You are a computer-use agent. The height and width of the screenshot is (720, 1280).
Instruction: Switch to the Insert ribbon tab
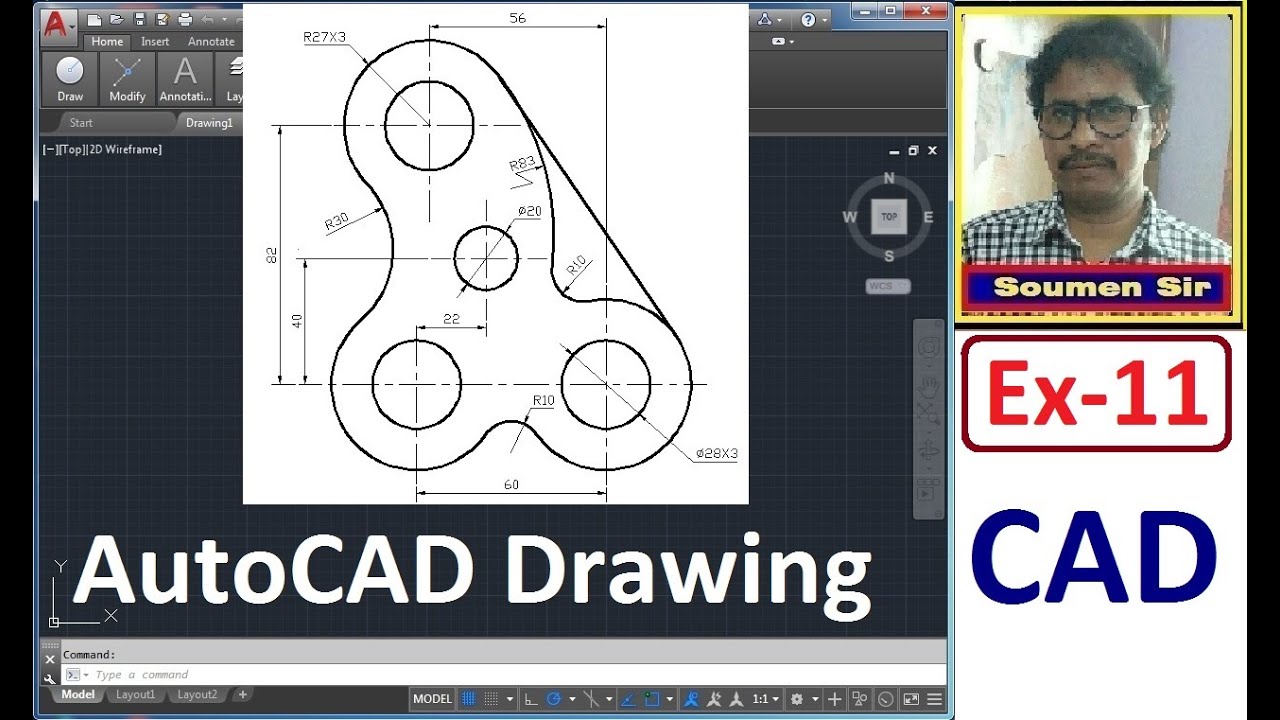[x=155, y=42]
